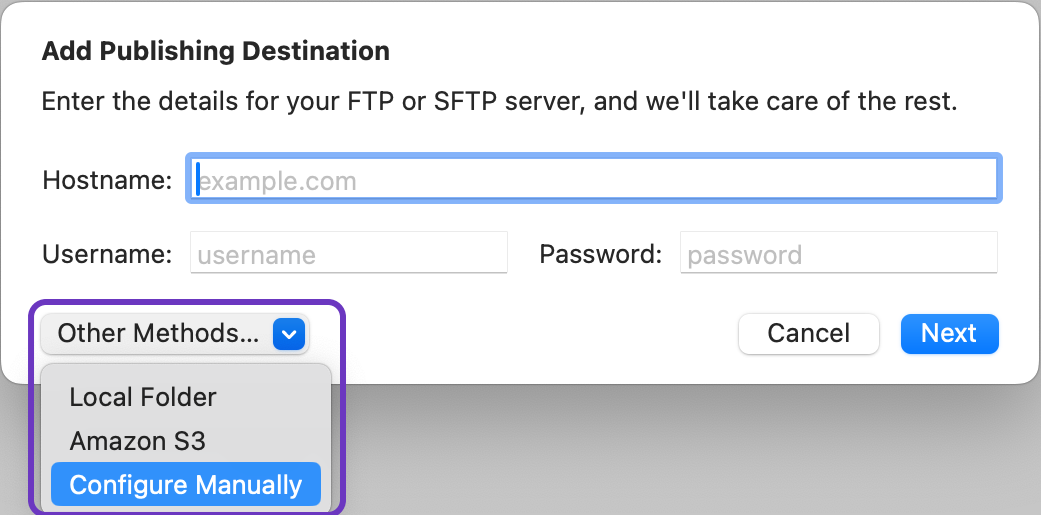Click the gray password placeholder text
The image size is (1041, 515).
[745, 255]
